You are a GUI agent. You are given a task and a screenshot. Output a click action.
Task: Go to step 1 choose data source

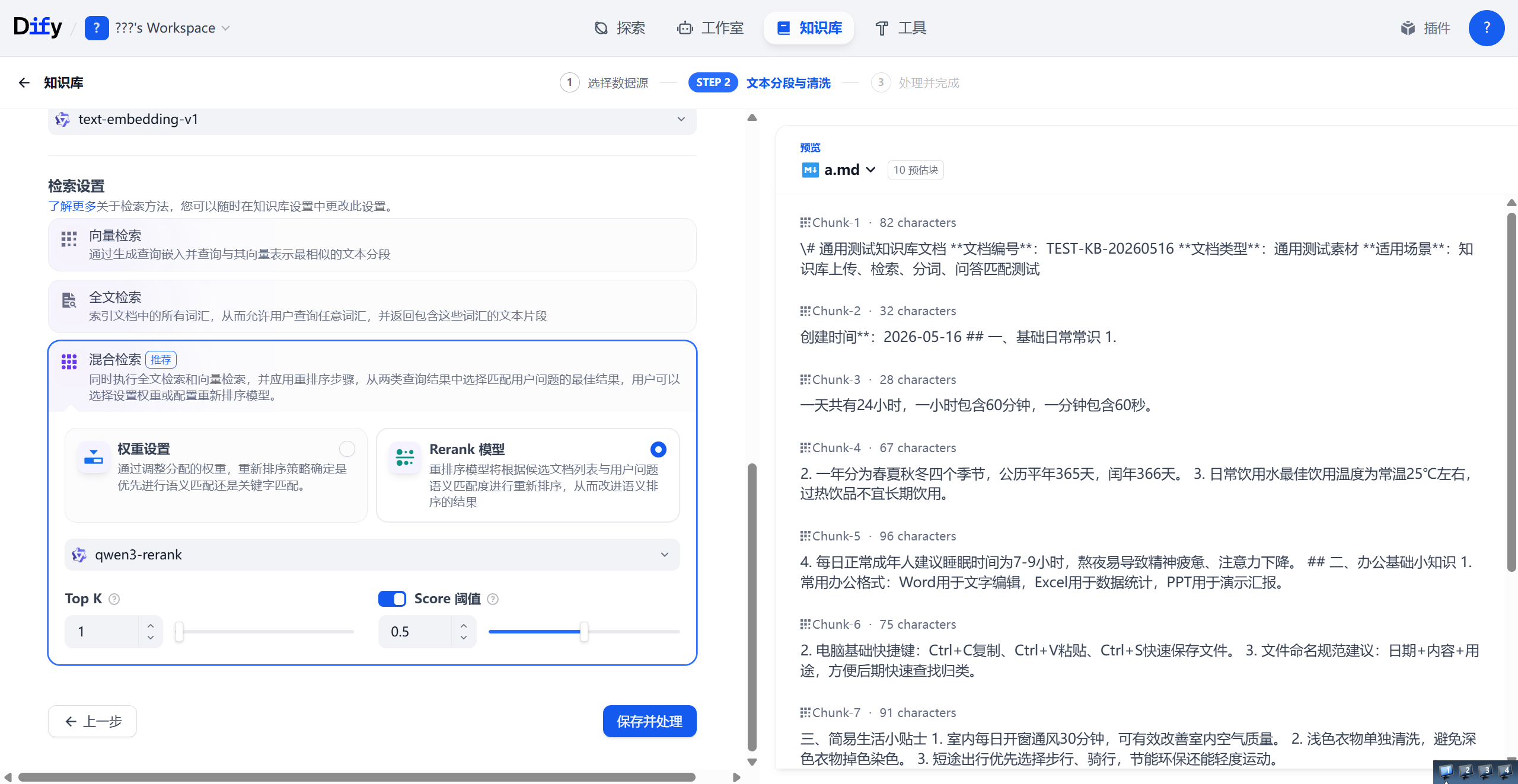click(604, 82)
